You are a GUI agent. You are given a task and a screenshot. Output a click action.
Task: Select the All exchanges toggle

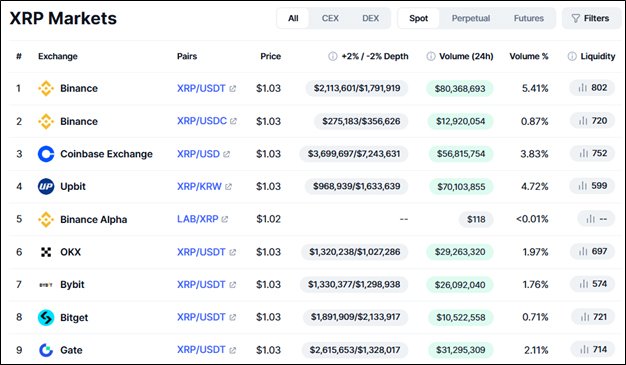point(293,18)
